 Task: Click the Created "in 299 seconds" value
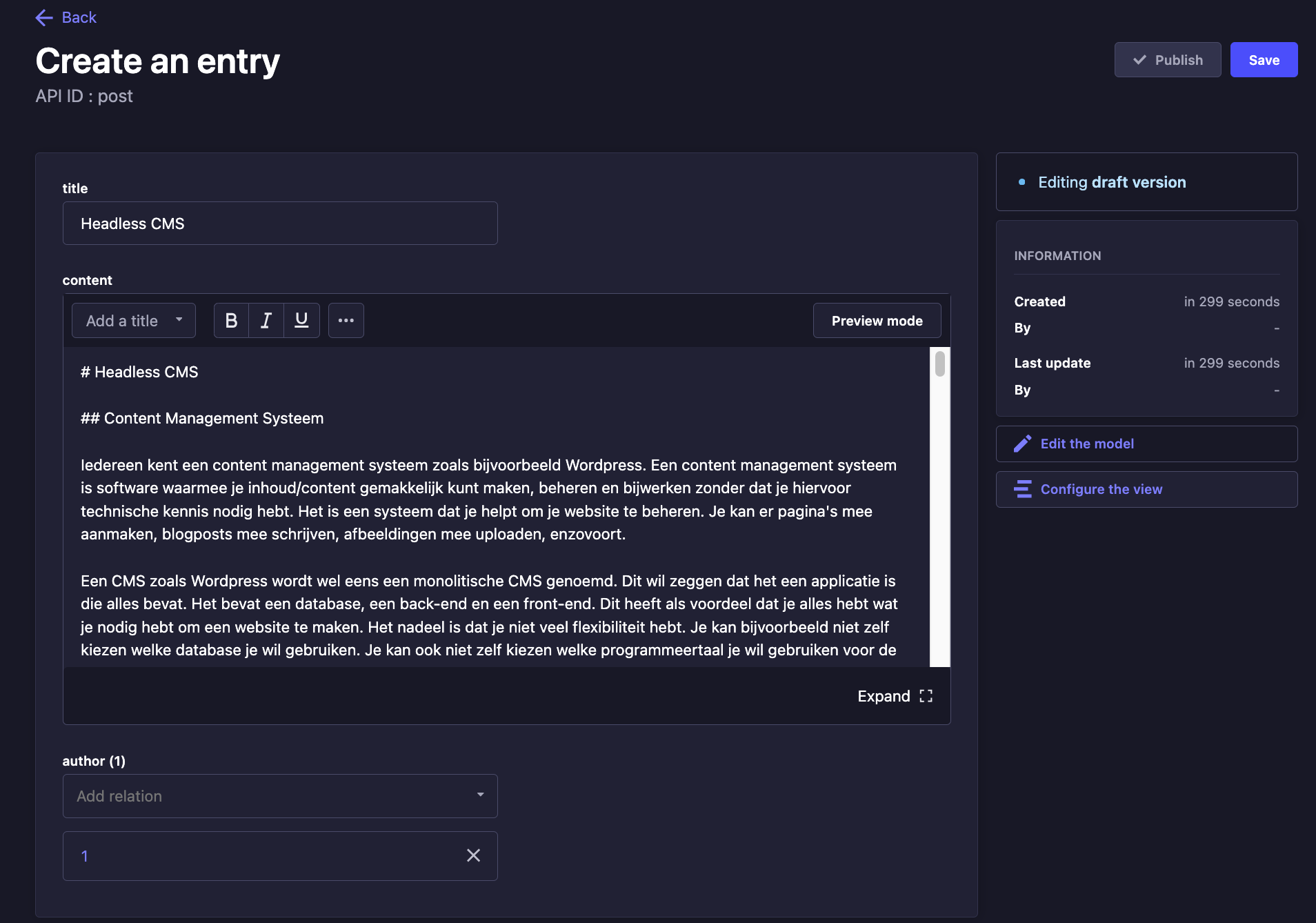coord(1231,301)
